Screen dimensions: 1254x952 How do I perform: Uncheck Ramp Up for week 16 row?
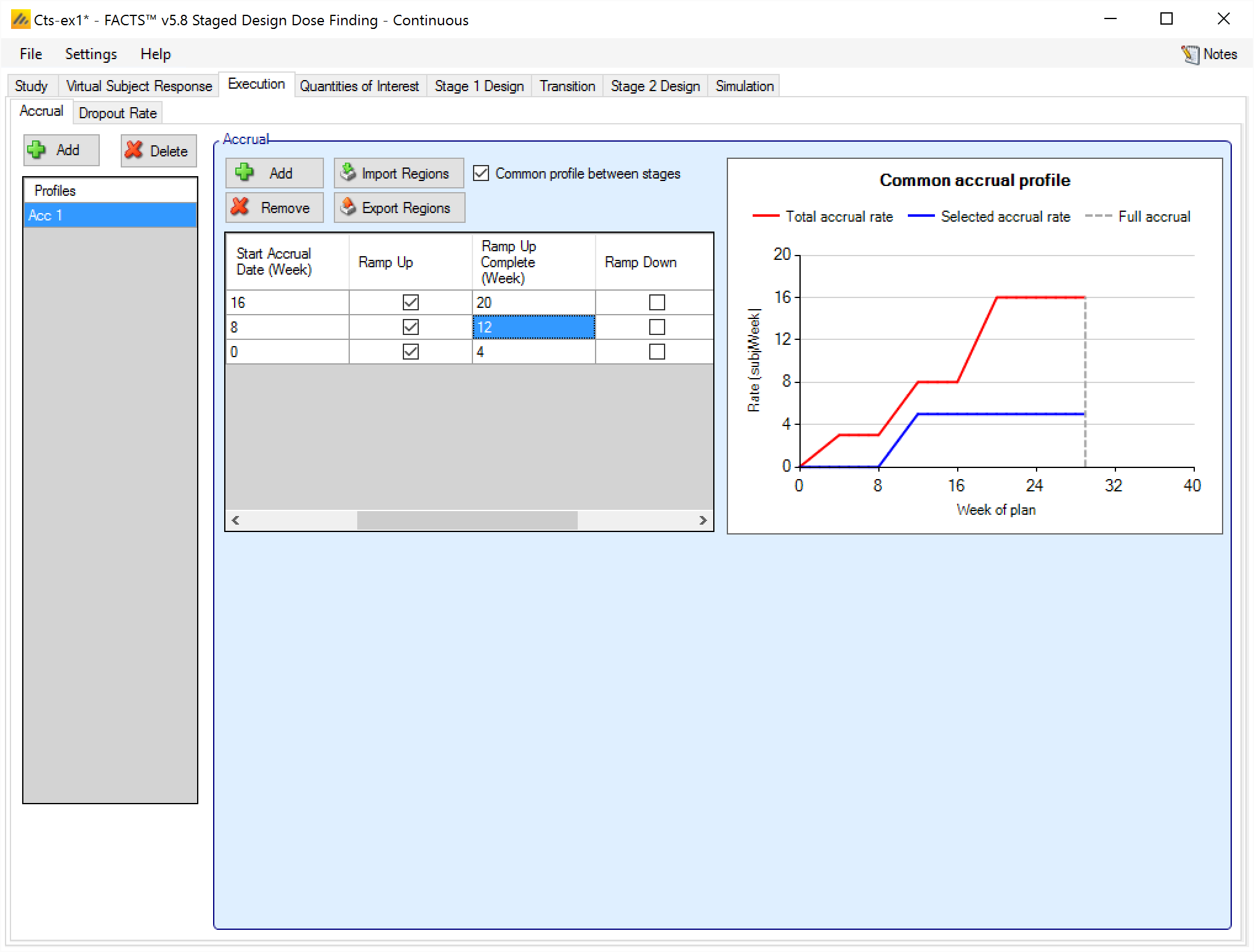[x=410, y=302]
